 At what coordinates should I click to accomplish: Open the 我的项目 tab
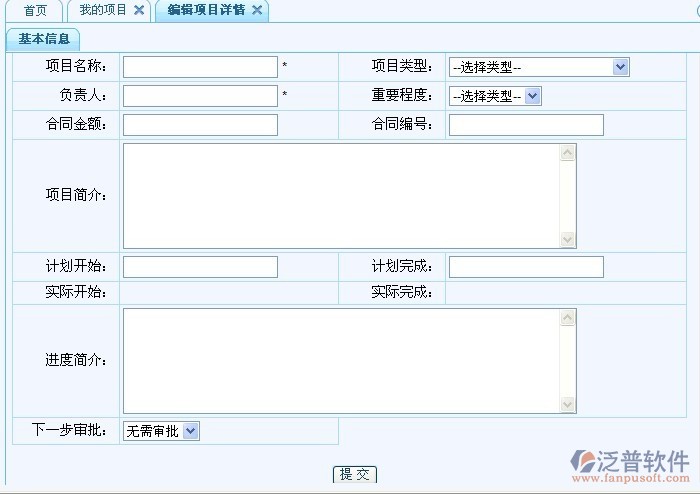coord(102,10)
